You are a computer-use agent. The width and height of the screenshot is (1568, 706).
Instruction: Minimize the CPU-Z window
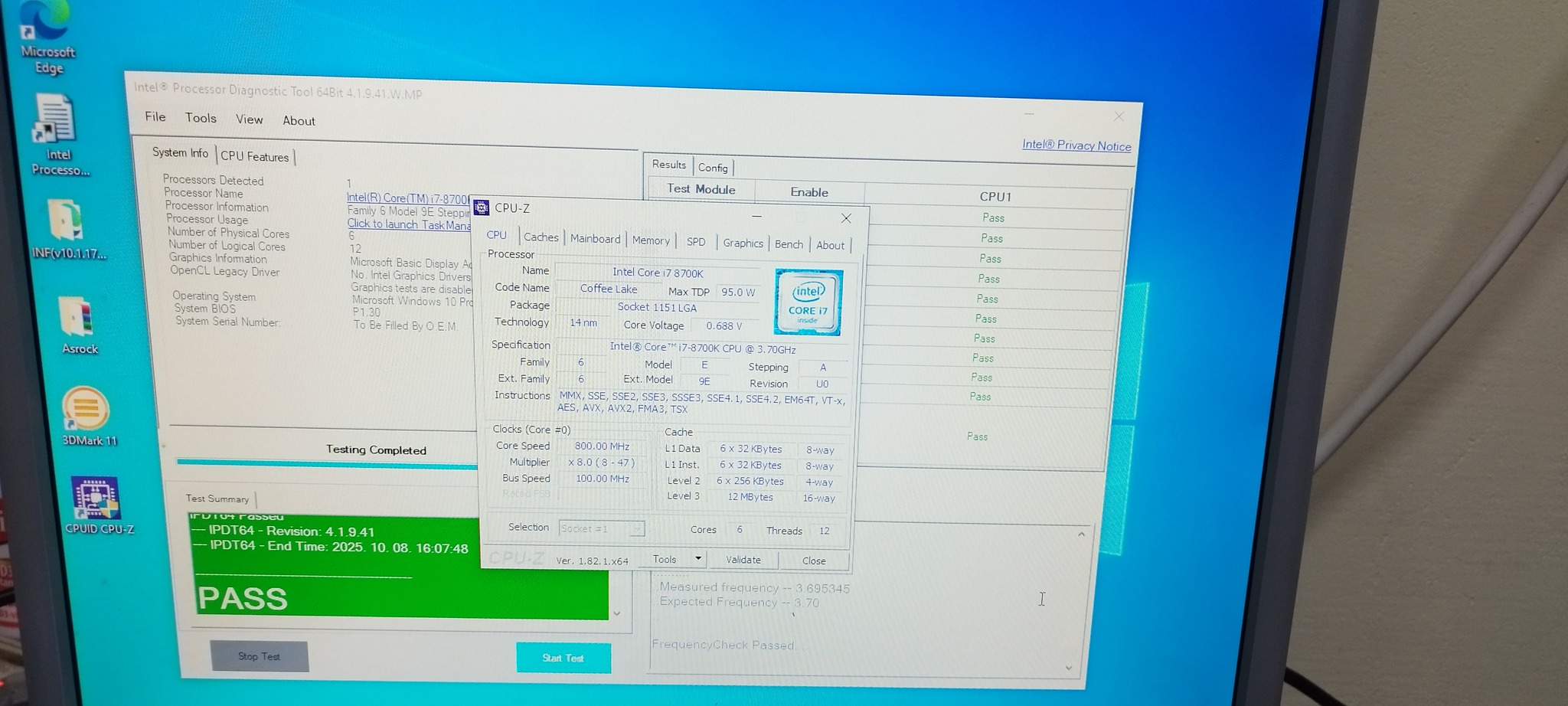click(756, 217)
